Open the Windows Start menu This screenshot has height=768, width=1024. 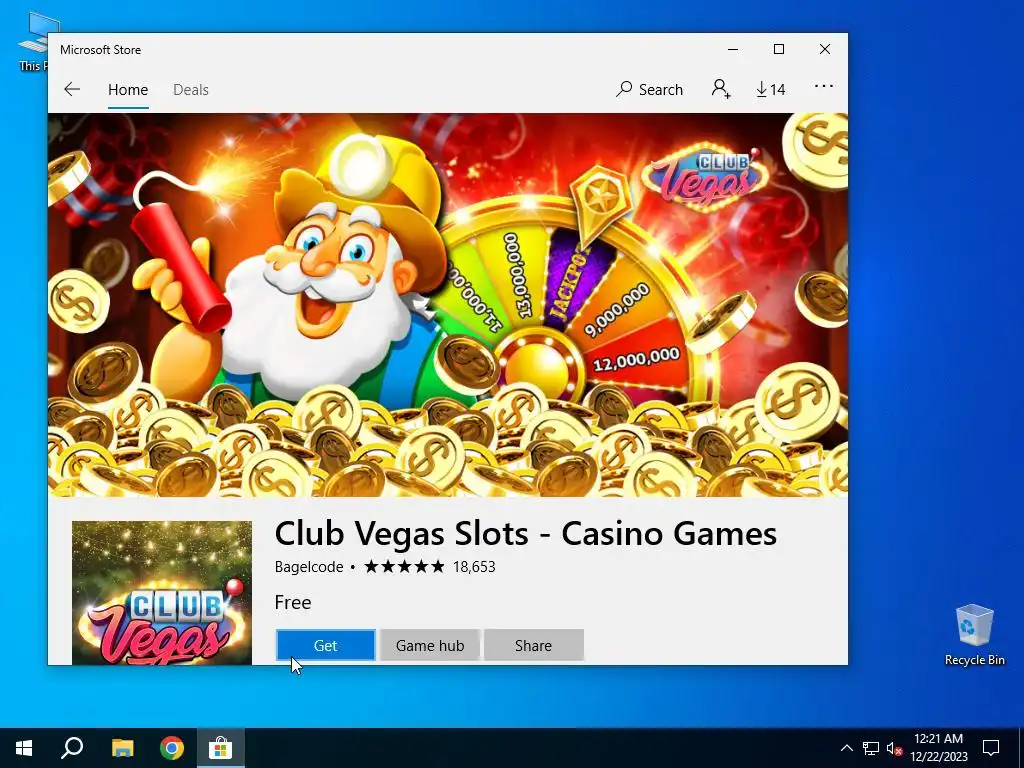24,748
